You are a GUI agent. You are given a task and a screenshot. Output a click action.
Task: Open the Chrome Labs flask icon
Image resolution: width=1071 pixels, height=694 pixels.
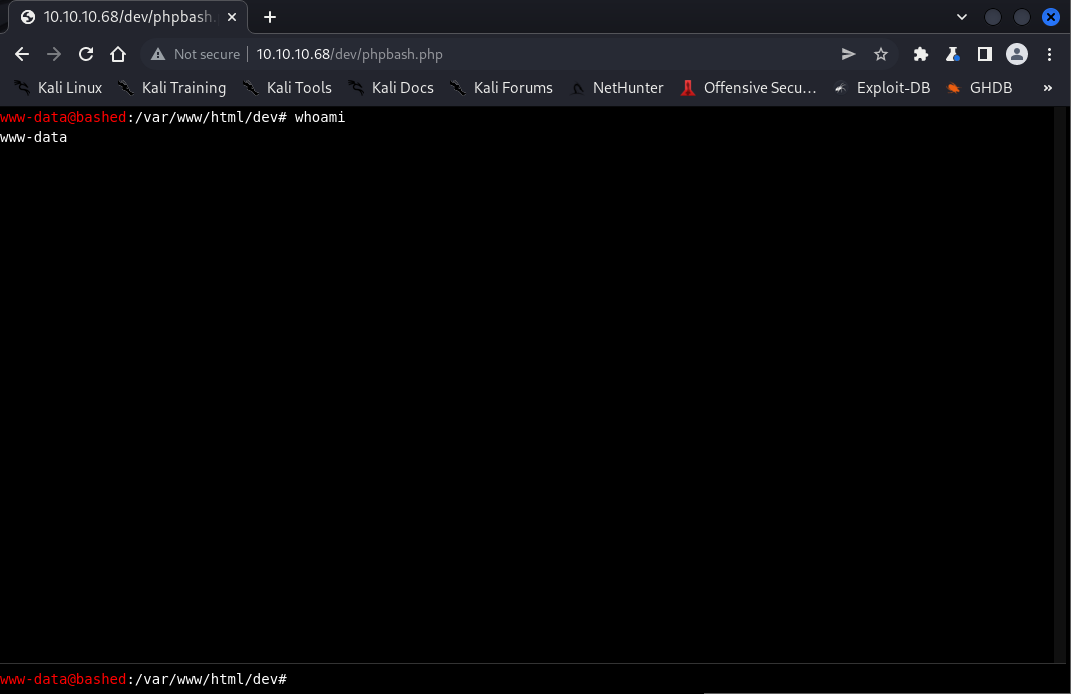[953, 54]
